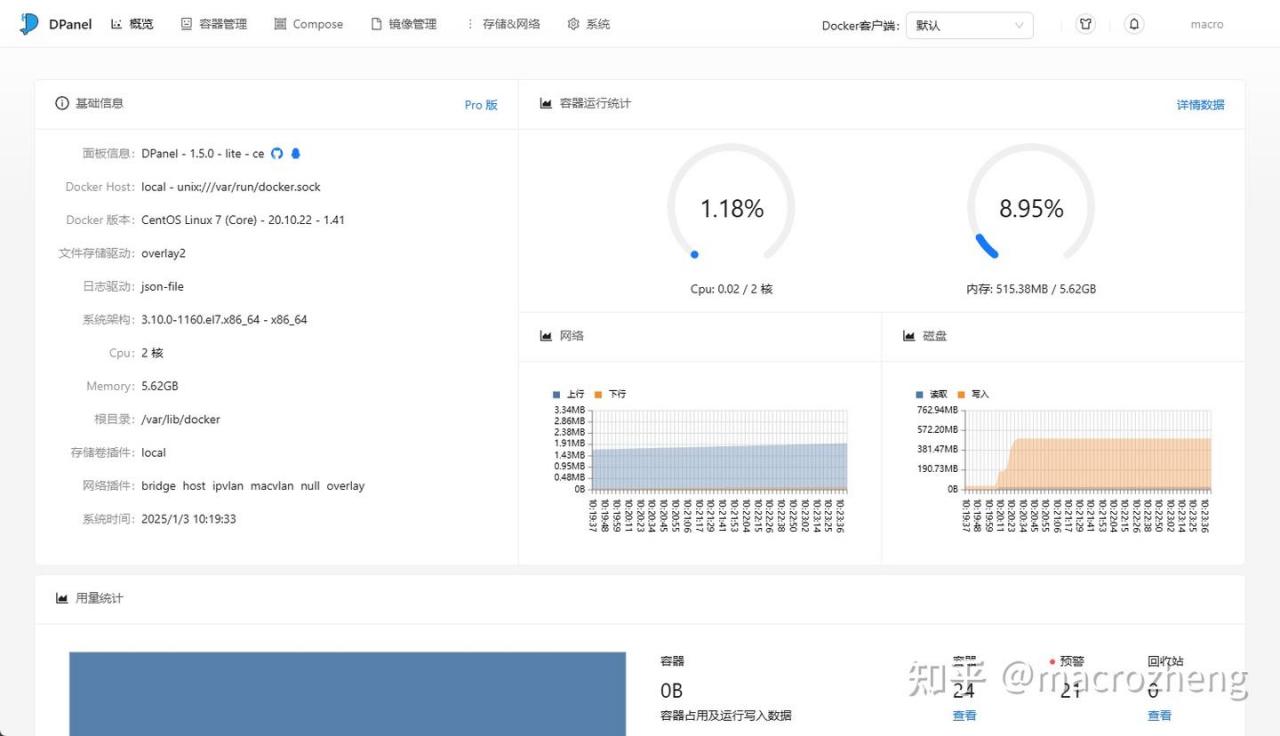Toggle the 上行 legend swatch
This screenshot has width=1280, height=736.
coord(557,394)
